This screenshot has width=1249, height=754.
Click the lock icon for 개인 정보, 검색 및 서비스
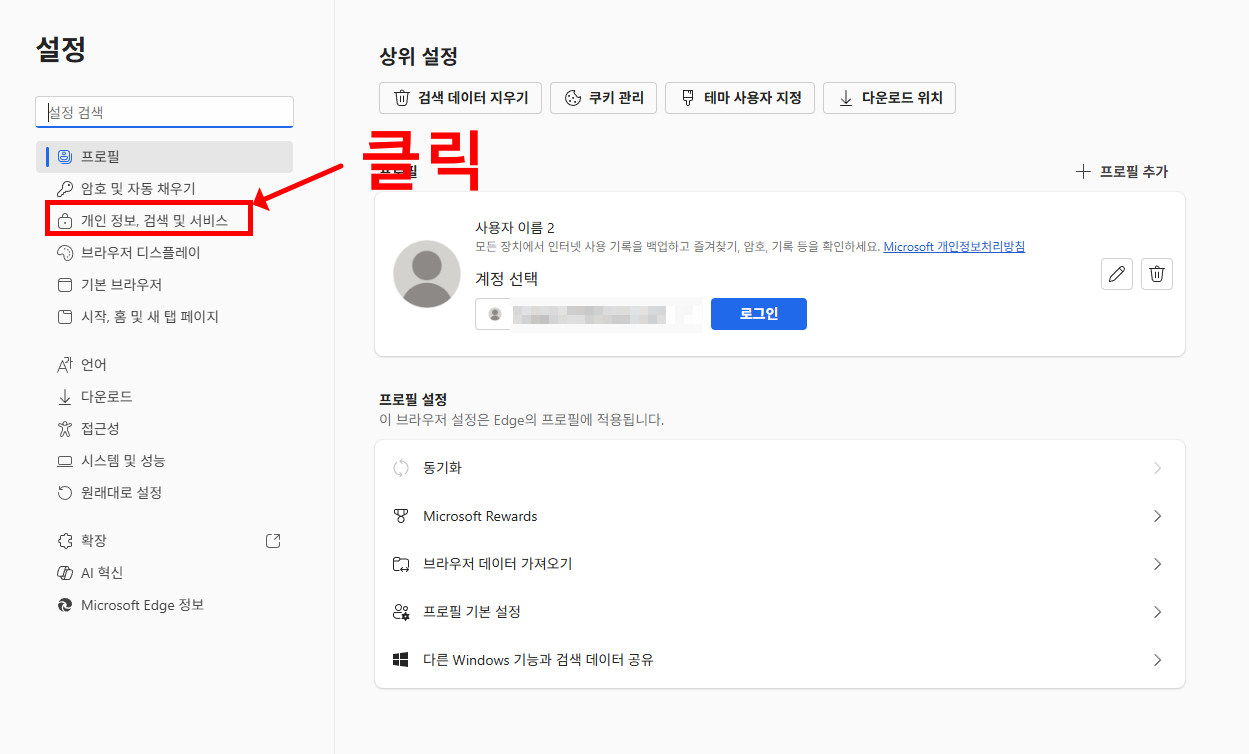pyautogui.click(x=65, y=221)
